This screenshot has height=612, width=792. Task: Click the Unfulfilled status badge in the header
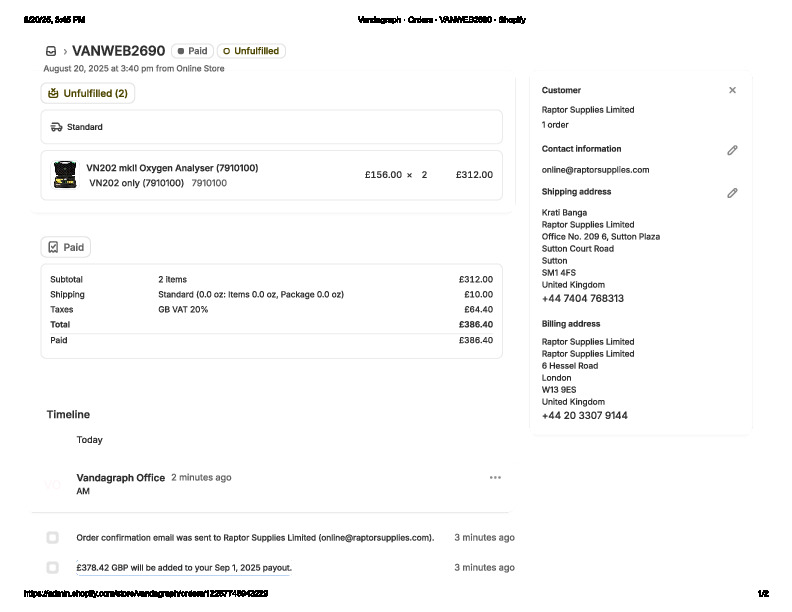(251, 51)
